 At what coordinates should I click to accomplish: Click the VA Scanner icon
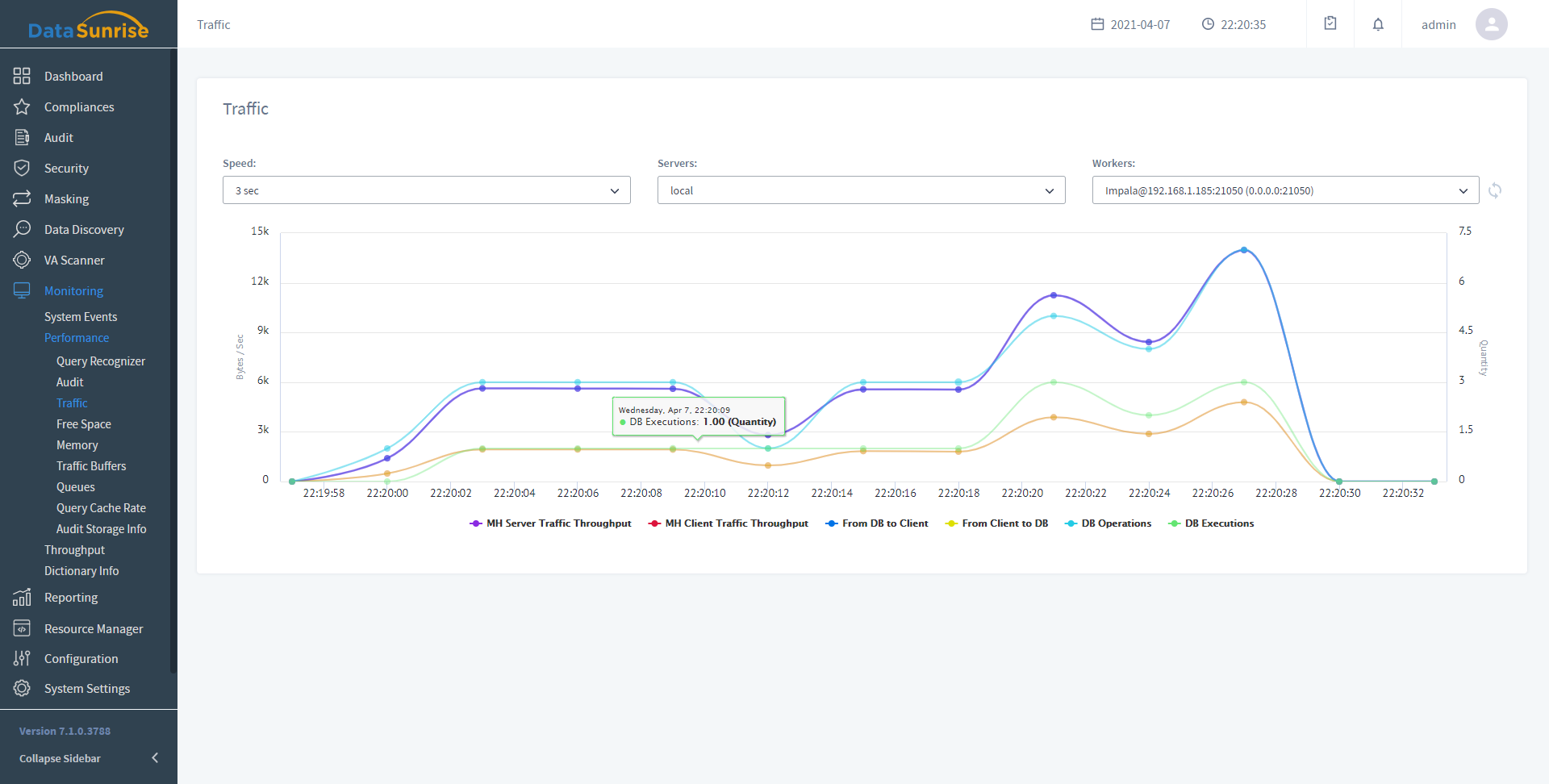[22, 260]
